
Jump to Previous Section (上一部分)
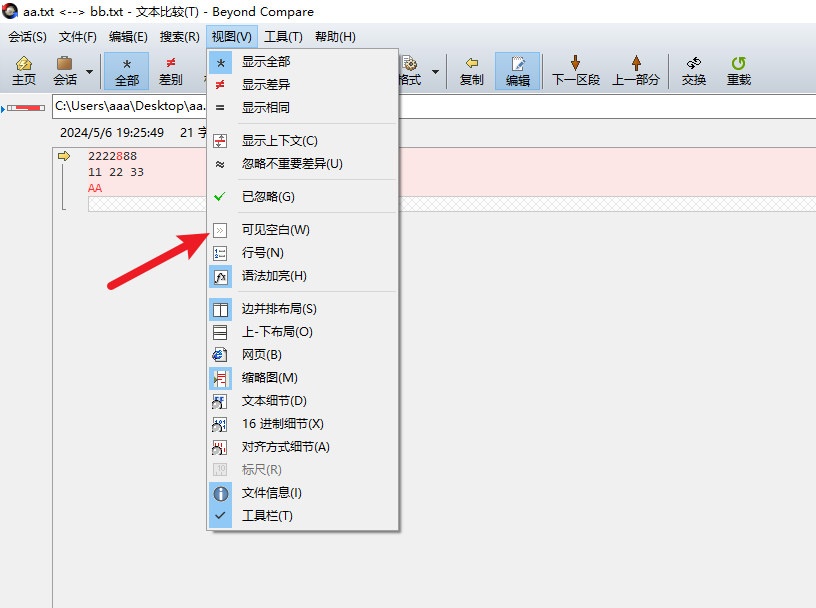[x=636, y=71]
